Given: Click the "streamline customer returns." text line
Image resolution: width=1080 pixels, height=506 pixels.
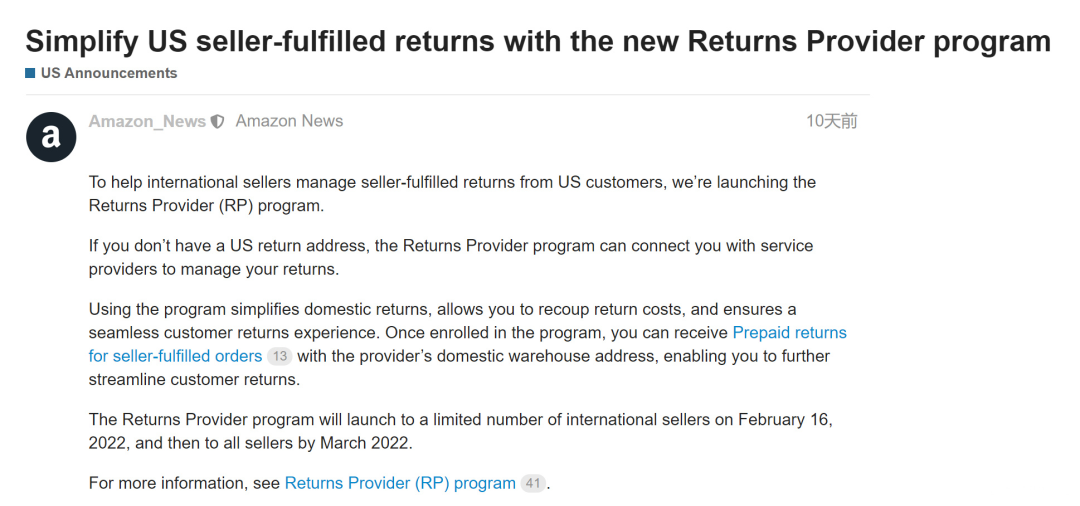Looking at the screenshot, I should (x=194, y=380).
